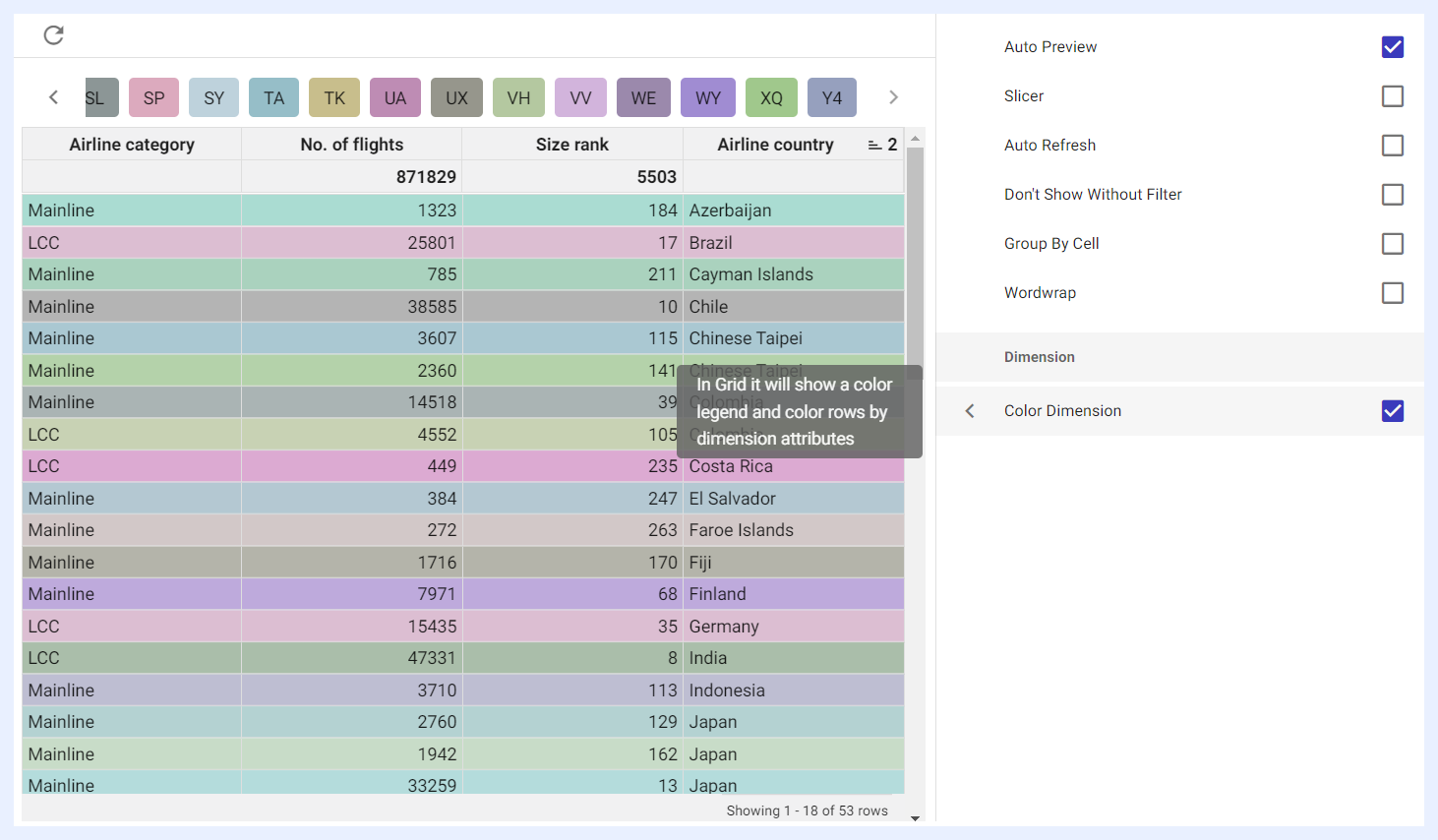Check Don't Show Without Filter

(1393, 195)
